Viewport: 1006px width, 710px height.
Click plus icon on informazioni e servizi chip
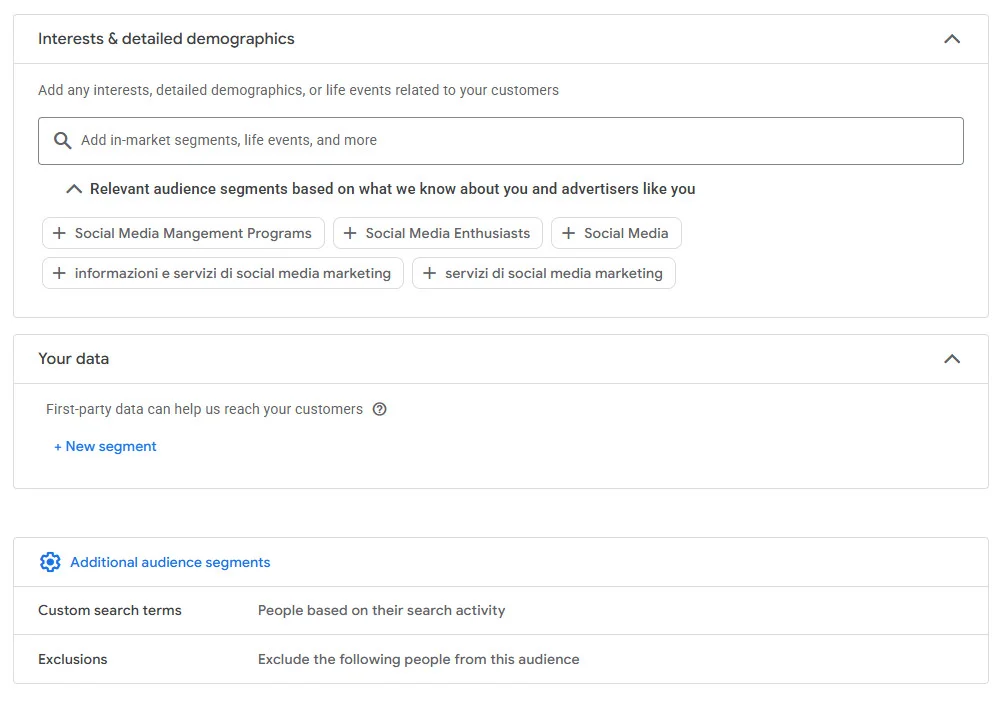coord(59,273)
